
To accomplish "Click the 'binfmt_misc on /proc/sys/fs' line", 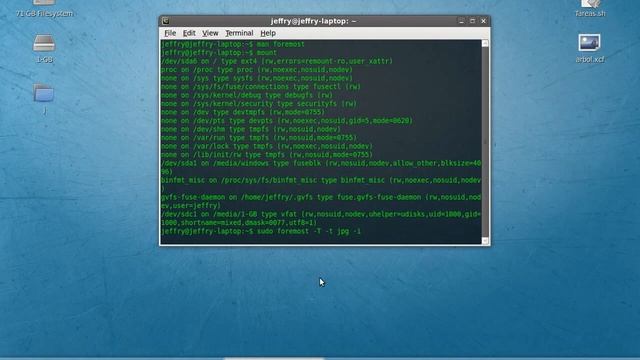I will (x=321, y=184).
